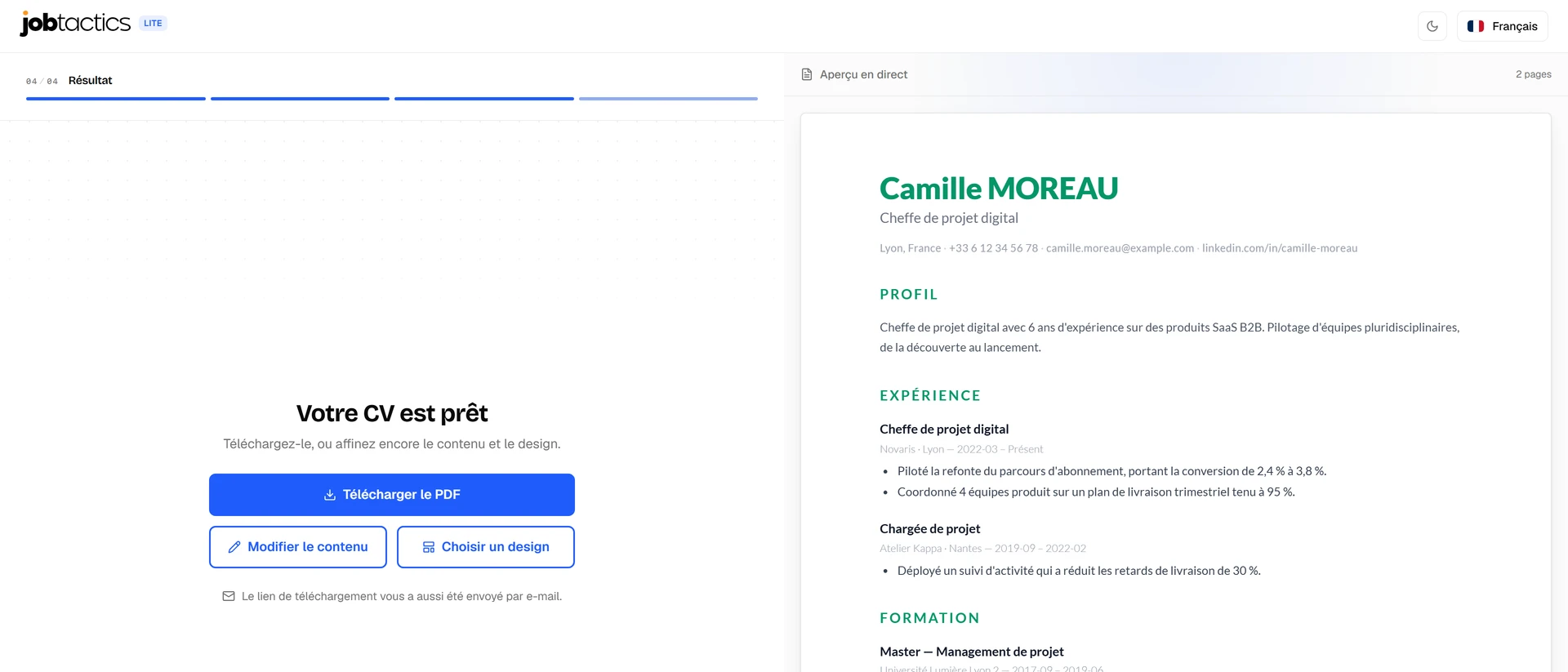The image size is (1568, 672).
Task: Select the third progress step bar
Action: [484, 99]
